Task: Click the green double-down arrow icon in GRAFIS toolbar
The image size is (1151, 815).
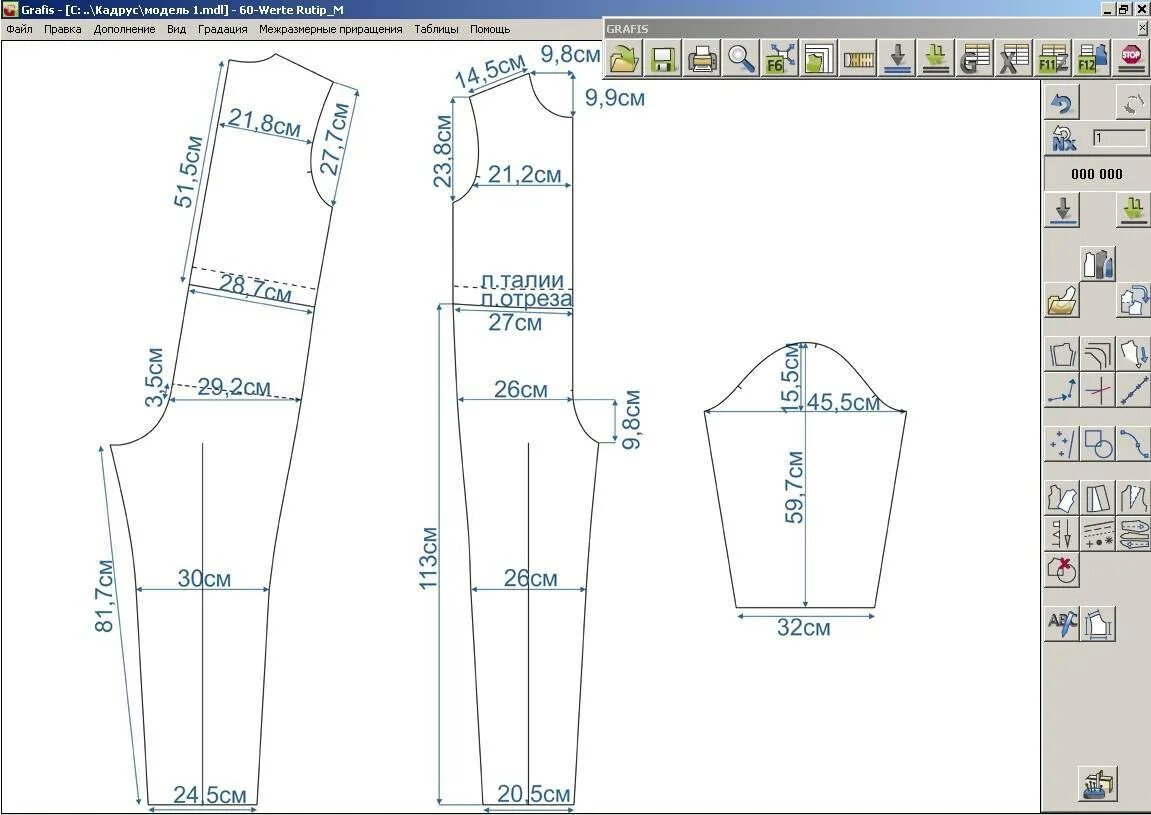Action: point(936,58)
